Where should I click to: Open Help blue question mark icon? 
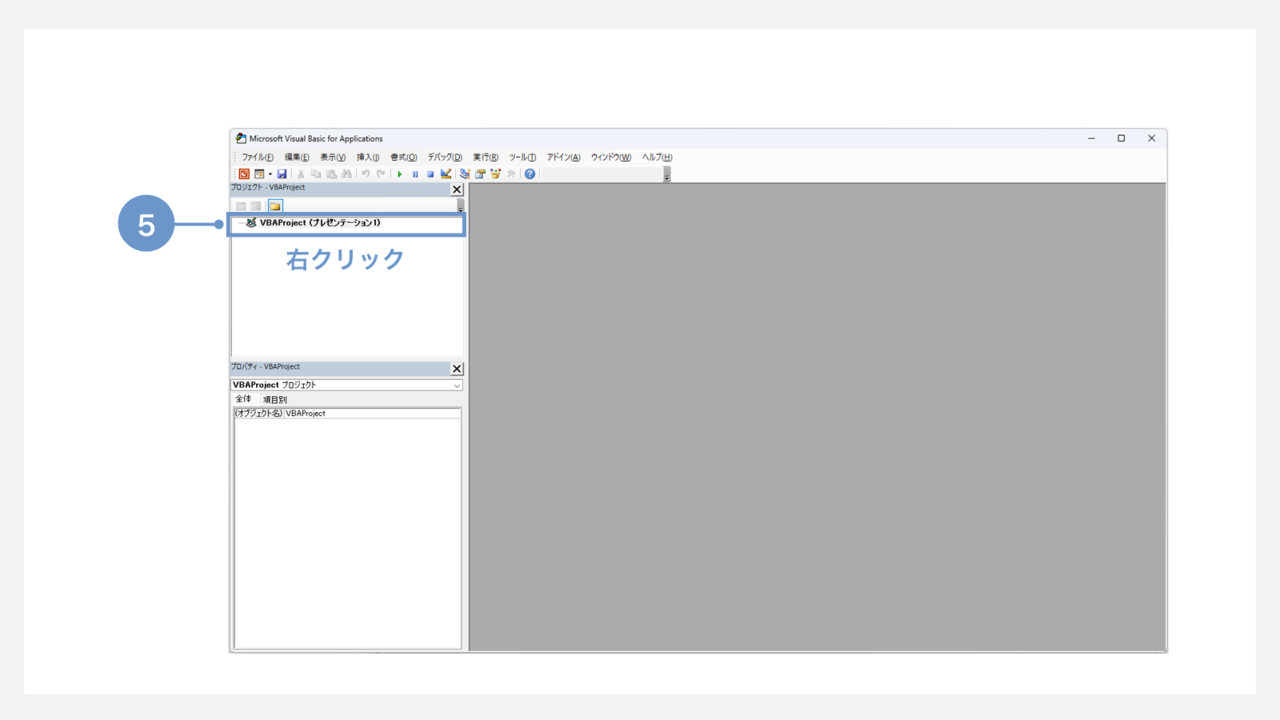click(x=530, y=174)
